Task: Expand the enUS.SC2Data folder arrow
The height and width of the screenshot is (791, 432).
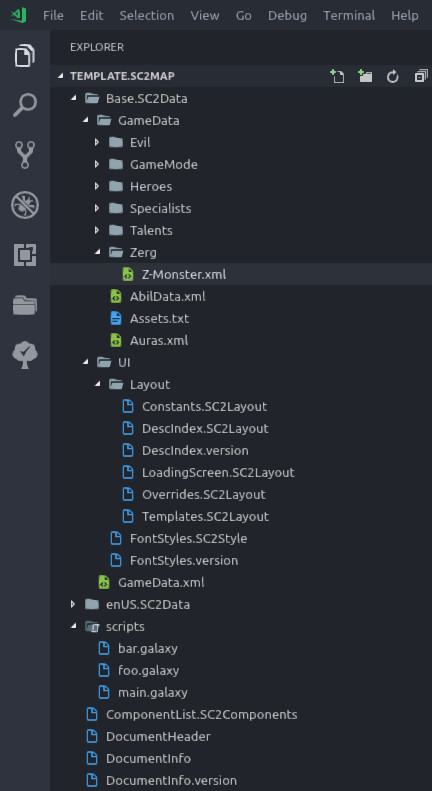Action: point(73,604)
